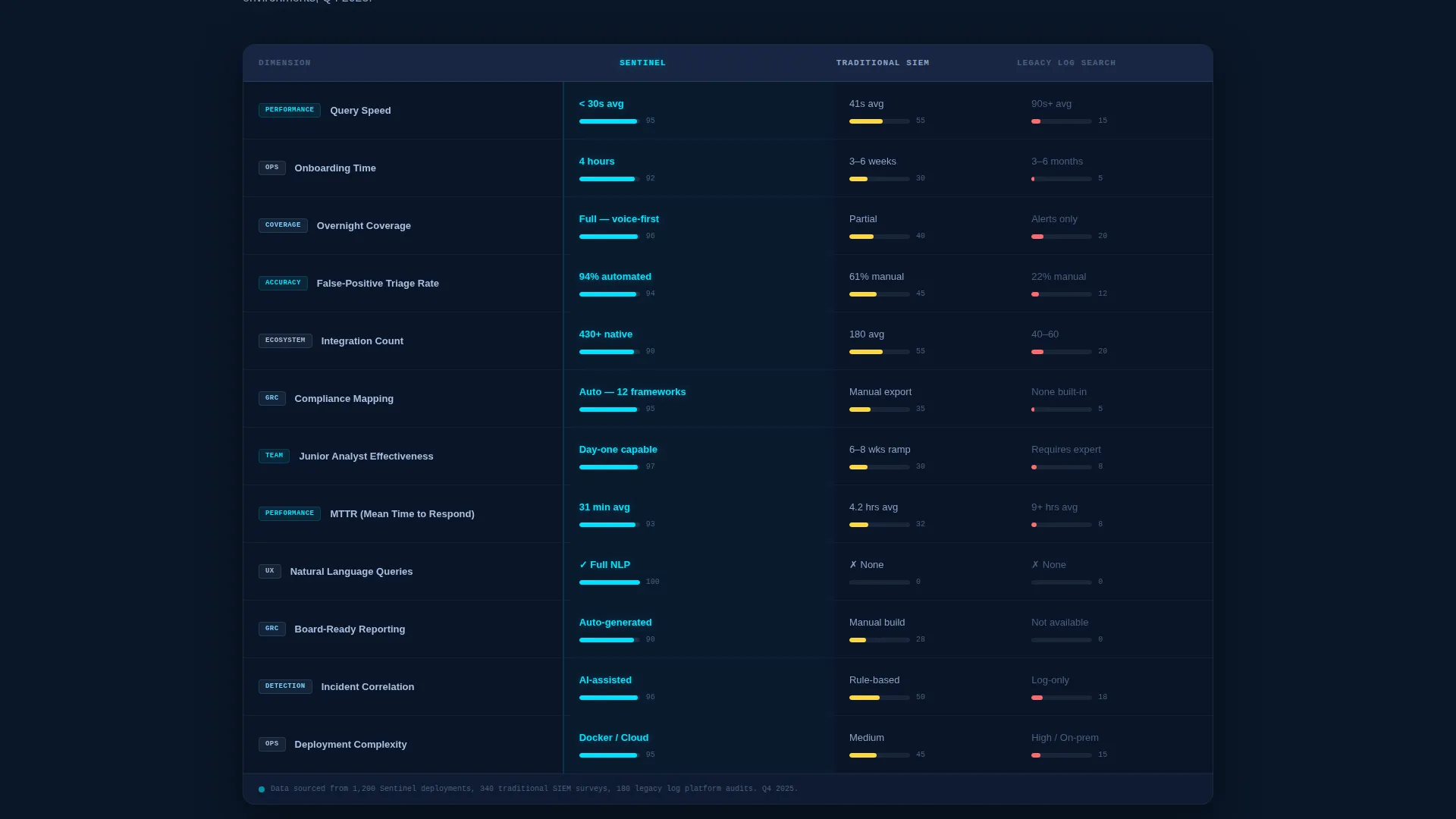Screen dimensions: 1456x819
Task: Click the Sentinel Query Speed score bar
Action: tap(609, 121)
